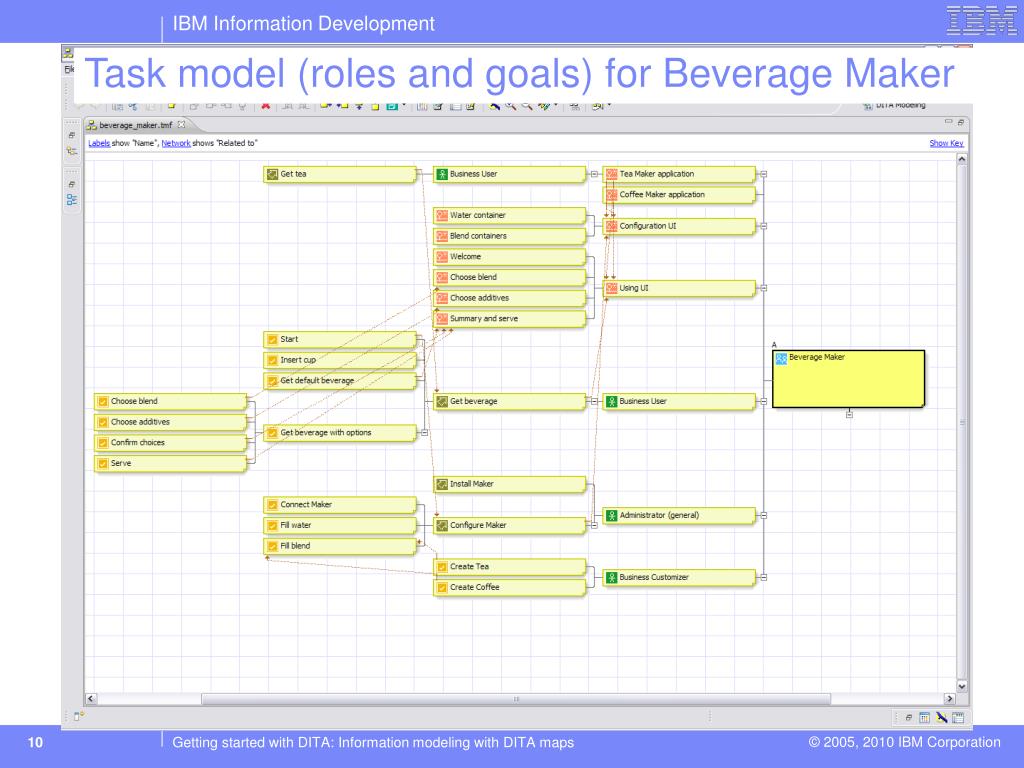Click the Start task checkmark icon

pos(272,340)
